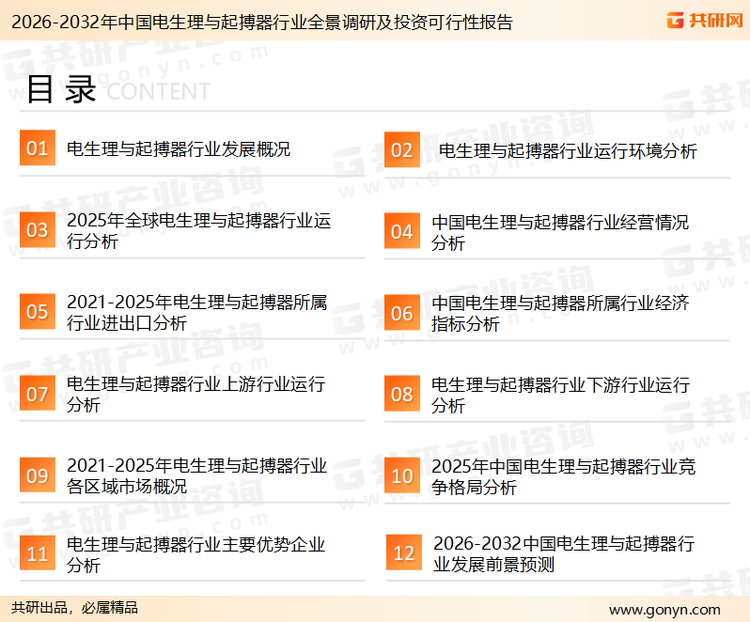Click the 目录 heading

61,89
